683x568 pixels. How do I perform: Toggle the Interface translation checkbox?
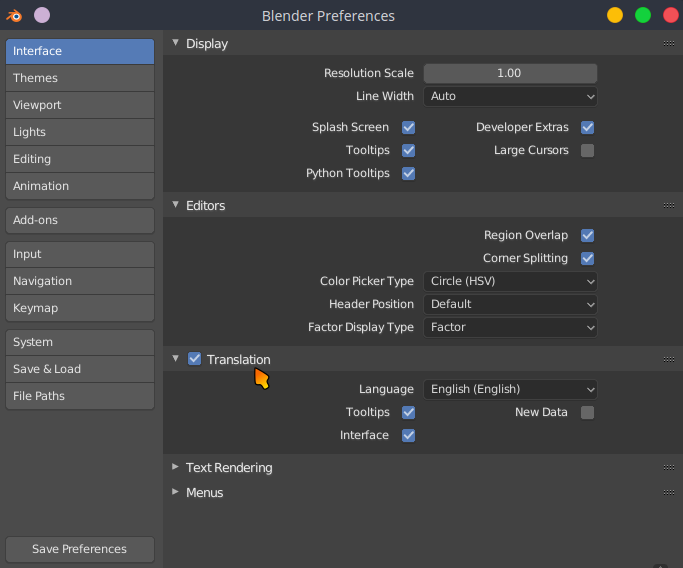point(409,436)
